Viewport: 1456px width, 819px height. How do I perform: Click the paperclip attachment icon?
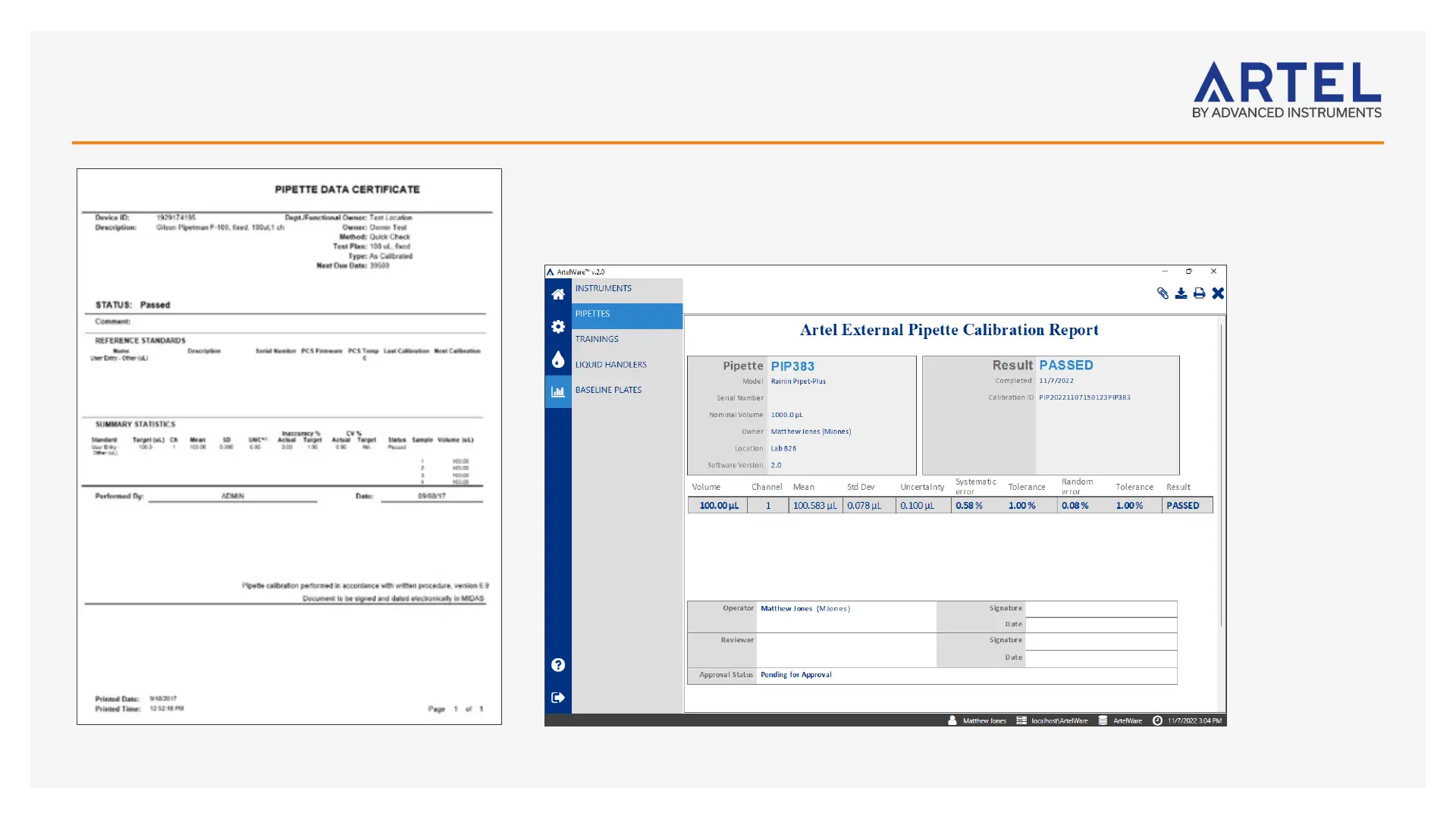[1163, 293]
